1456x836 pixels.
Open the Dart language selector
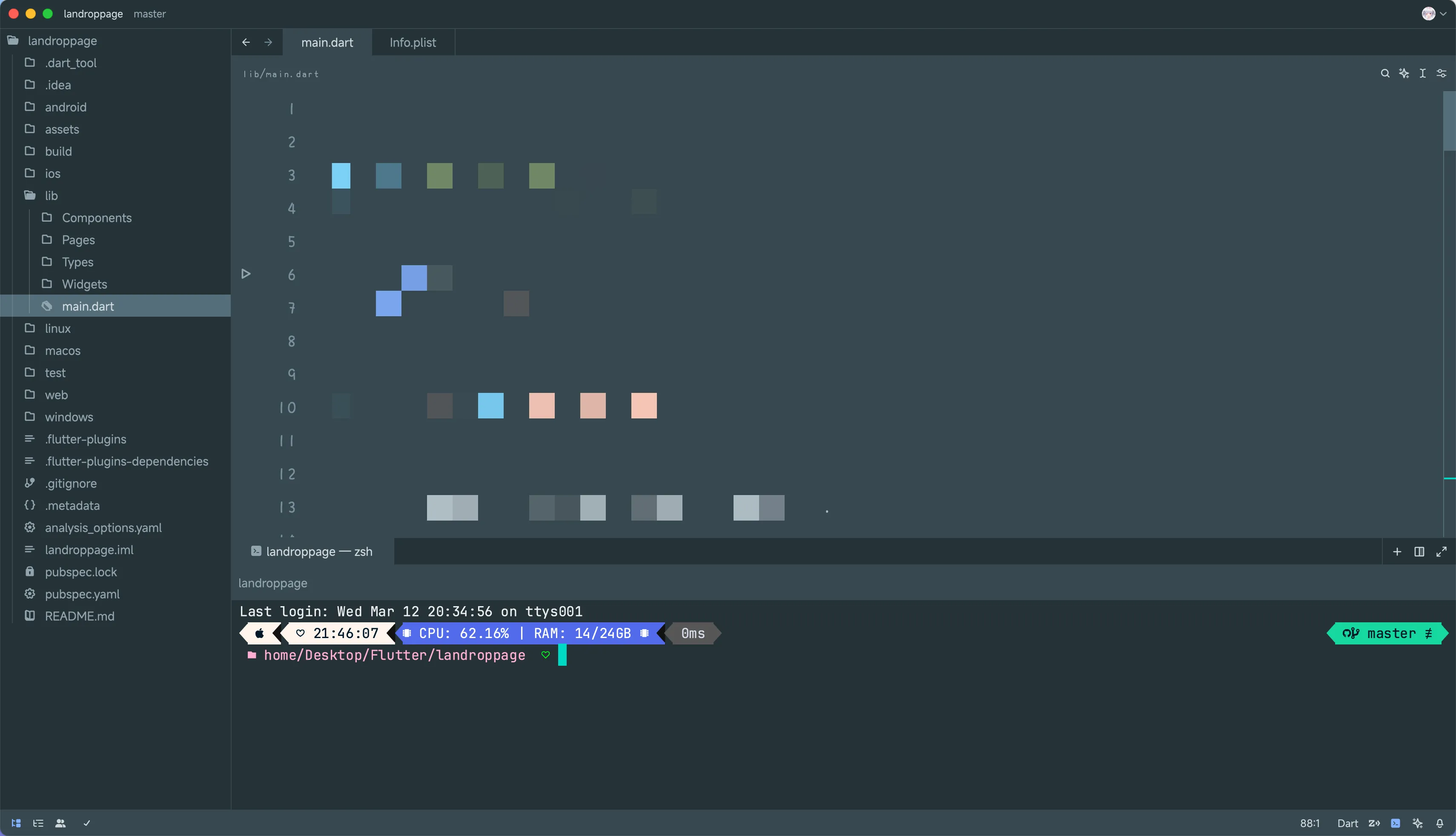pyautogui.click(x=1347, y=823)
